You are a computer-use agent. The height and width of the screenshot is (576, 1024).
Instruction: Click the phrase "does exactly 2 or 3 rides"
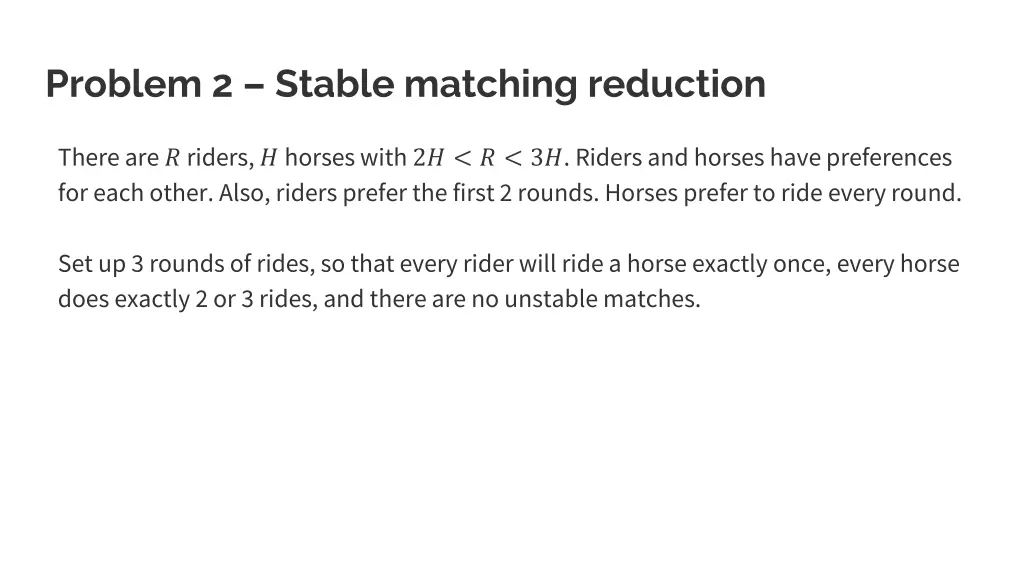pyautogui.click(x=186, y=300)
